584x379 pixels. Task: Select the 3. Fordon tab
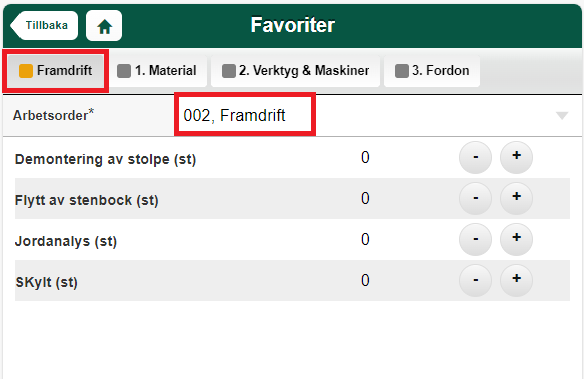click(432, 71)
